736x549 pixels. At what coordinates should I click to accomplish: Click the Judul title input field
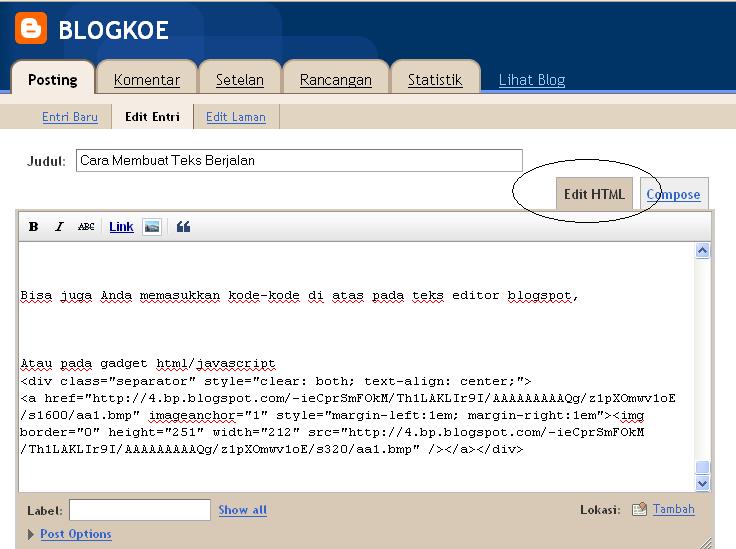click(x=299, y=160)
